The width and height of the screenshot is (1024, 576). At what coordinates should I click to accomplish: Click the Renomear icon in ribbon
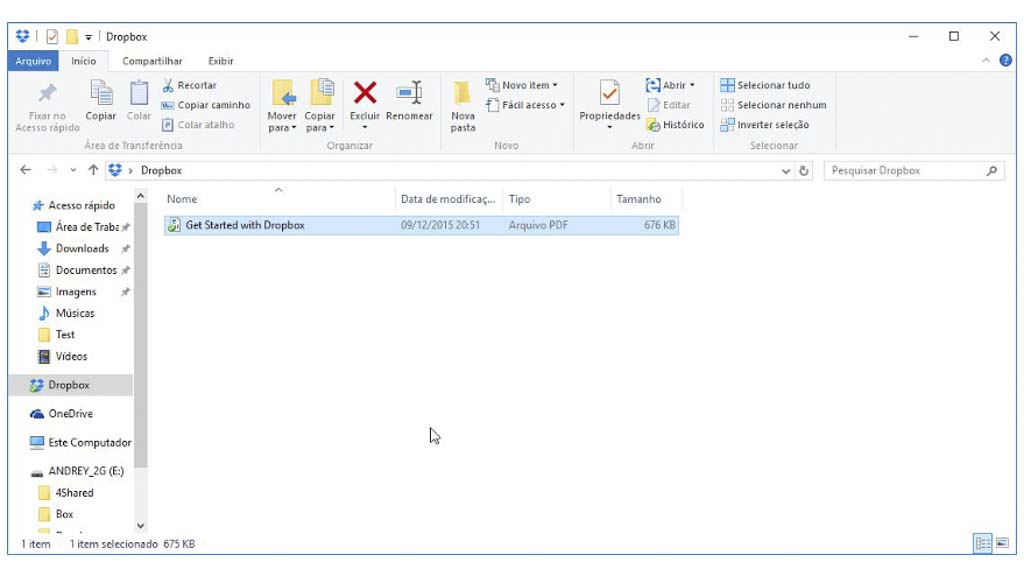tap(409, 94)
